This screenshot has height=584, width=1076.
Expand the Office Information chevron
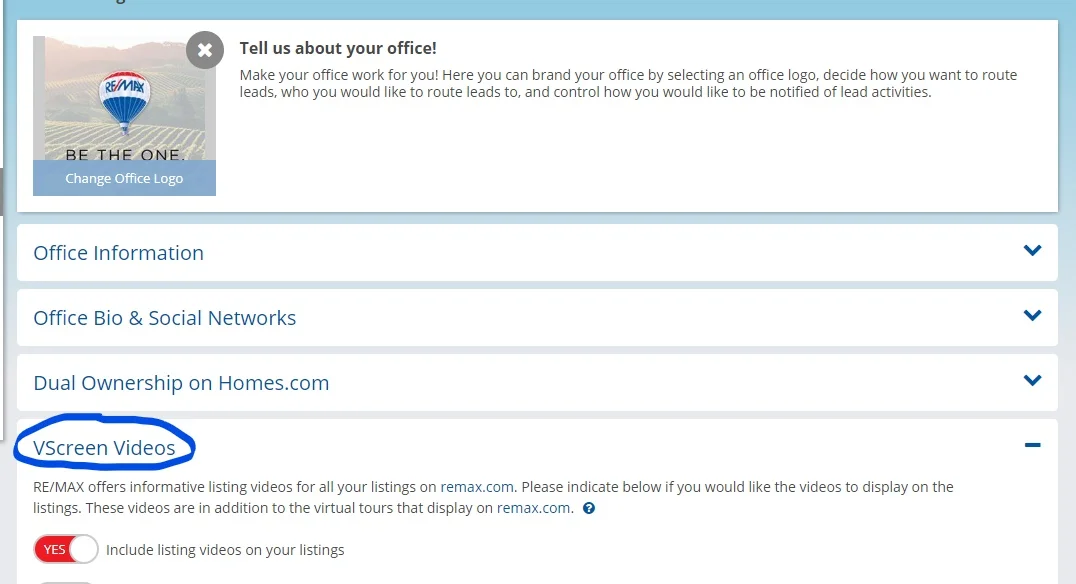(1032, 250)
